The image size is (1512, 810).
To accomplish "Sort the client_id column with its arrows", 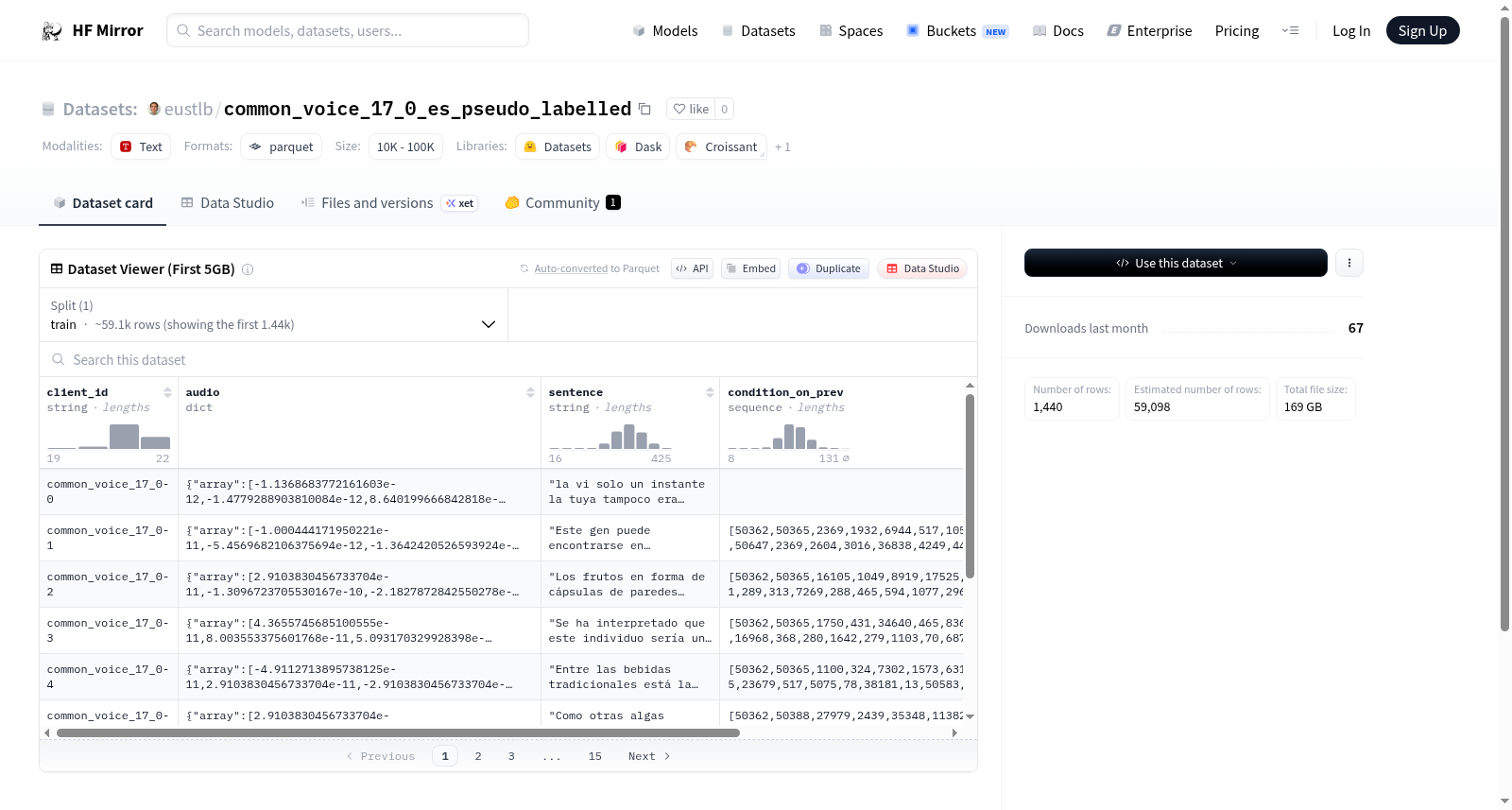I will pyautogui.click(x=167, y=392).
